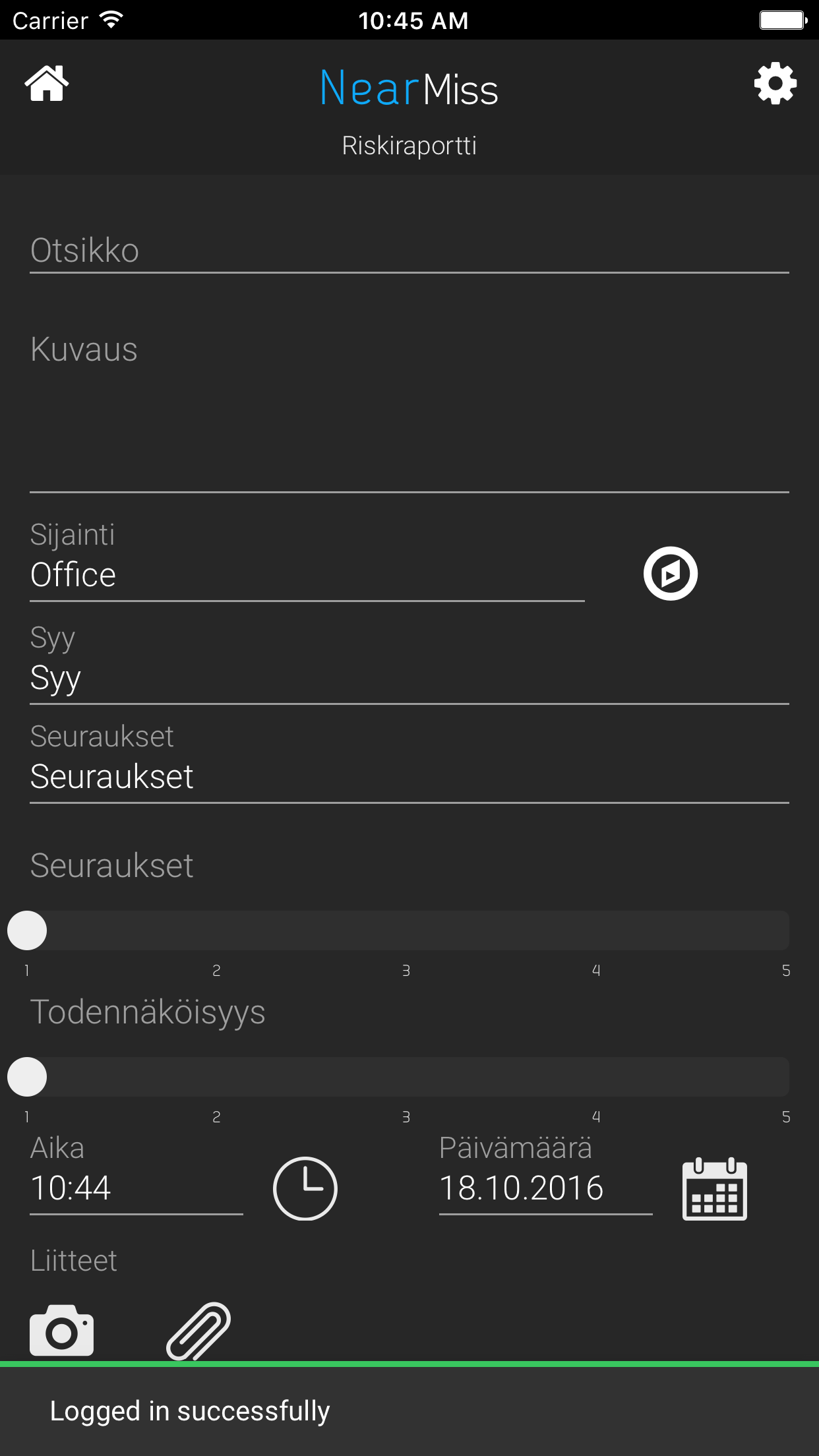Tap the compass location icon
Viewport: 819px width, 1456px height.
671,573
